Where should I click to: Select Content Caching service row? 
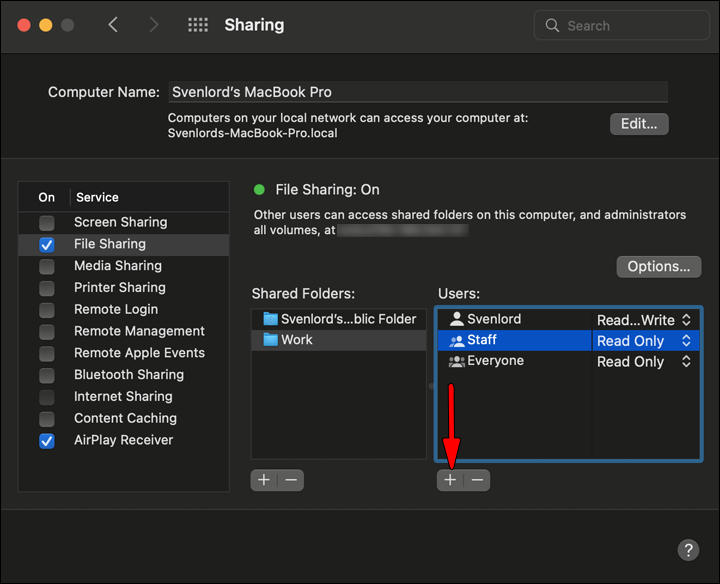click(124, 419)
